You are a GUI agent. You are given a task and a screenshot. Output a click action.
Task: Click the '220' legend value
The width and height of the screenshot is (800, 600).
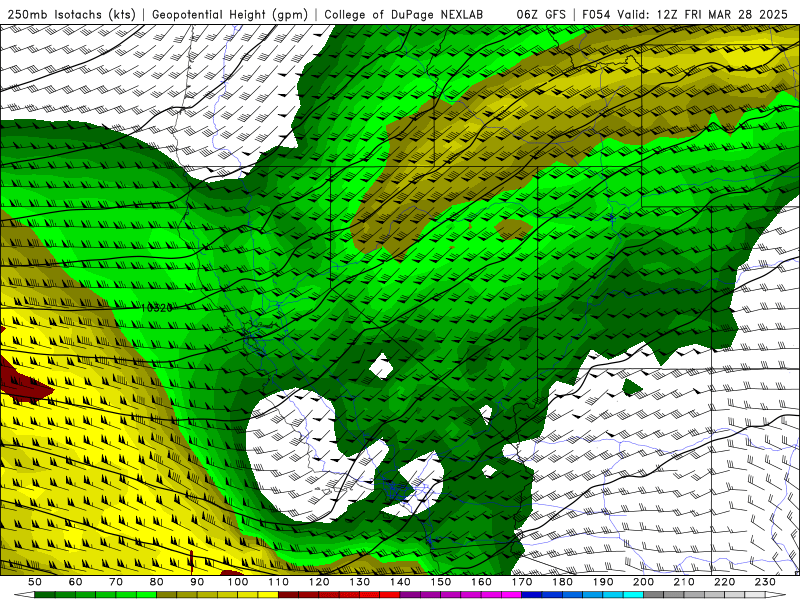724,582
